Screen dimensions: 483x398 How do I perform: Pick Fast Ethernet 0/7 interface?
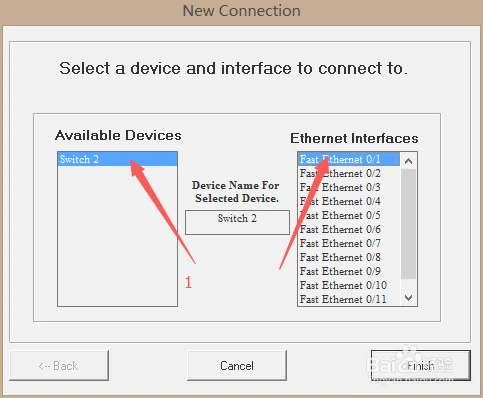(349, 243)
